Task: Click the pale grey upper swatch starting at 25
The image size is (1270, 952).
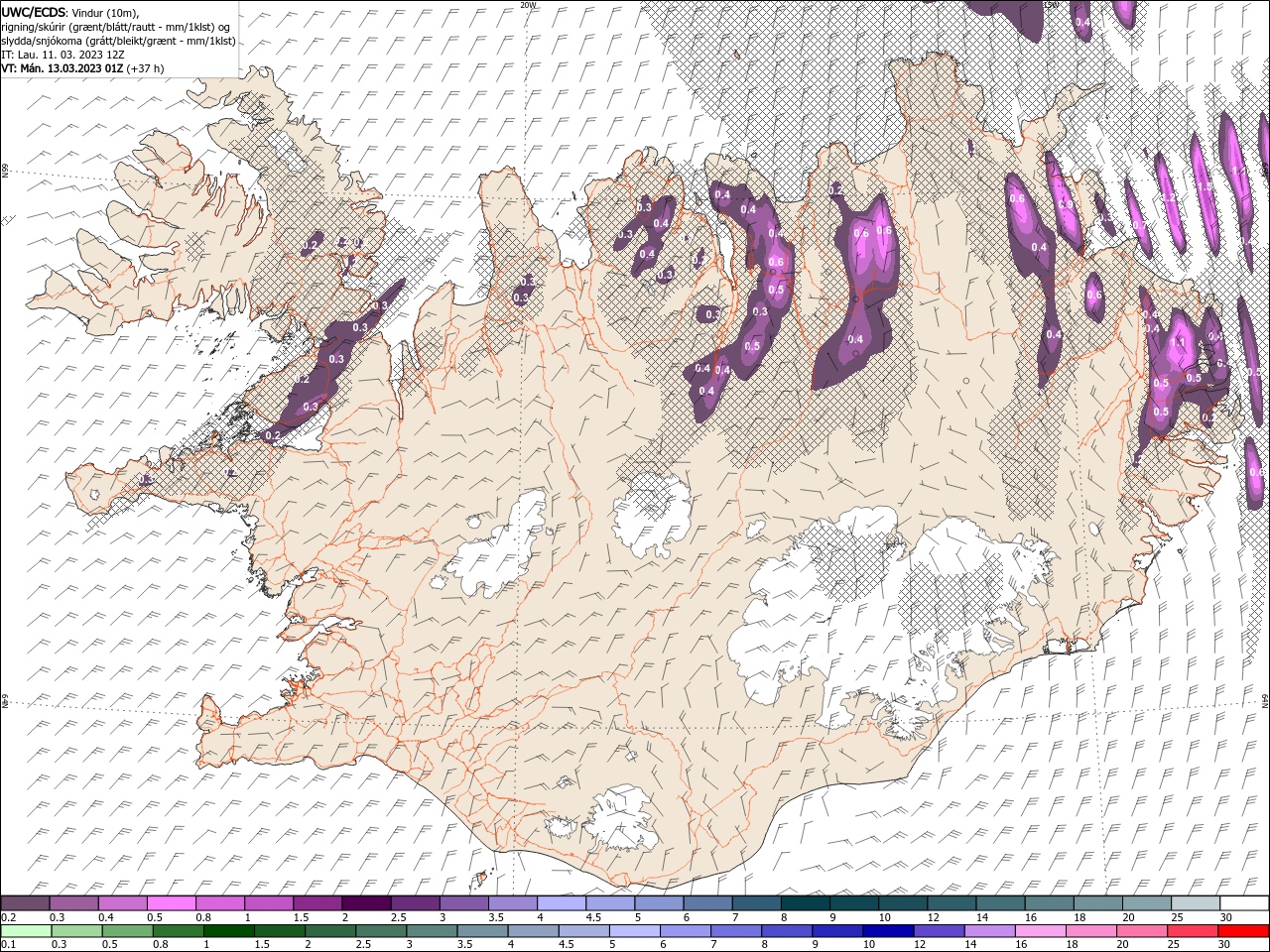Action: click(1195, 903)
